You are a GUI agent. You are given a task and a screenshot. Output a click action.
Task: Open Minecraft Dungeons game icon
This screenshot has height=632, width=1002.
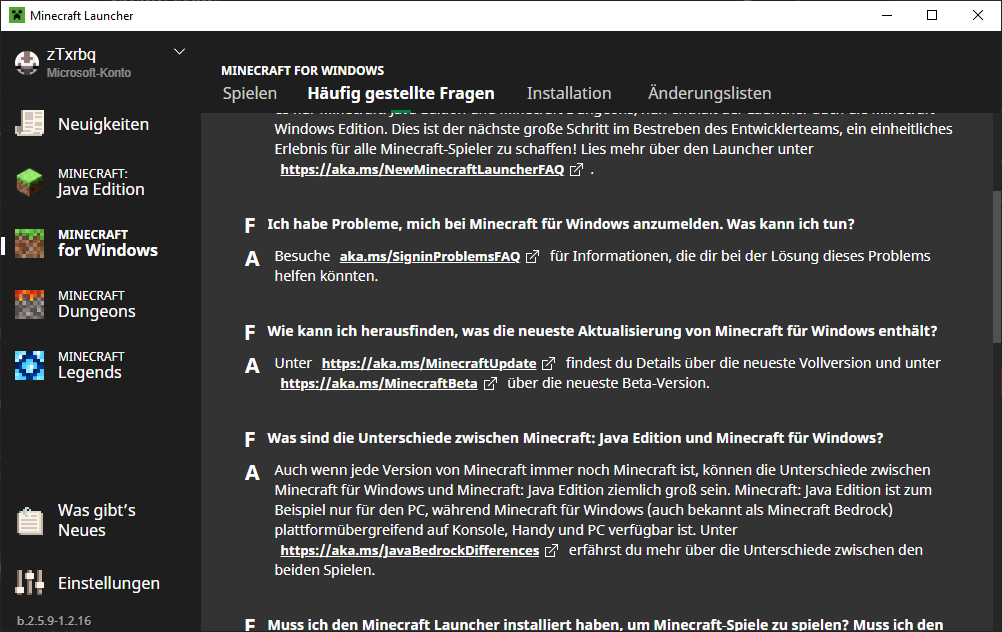click(29, 304)
